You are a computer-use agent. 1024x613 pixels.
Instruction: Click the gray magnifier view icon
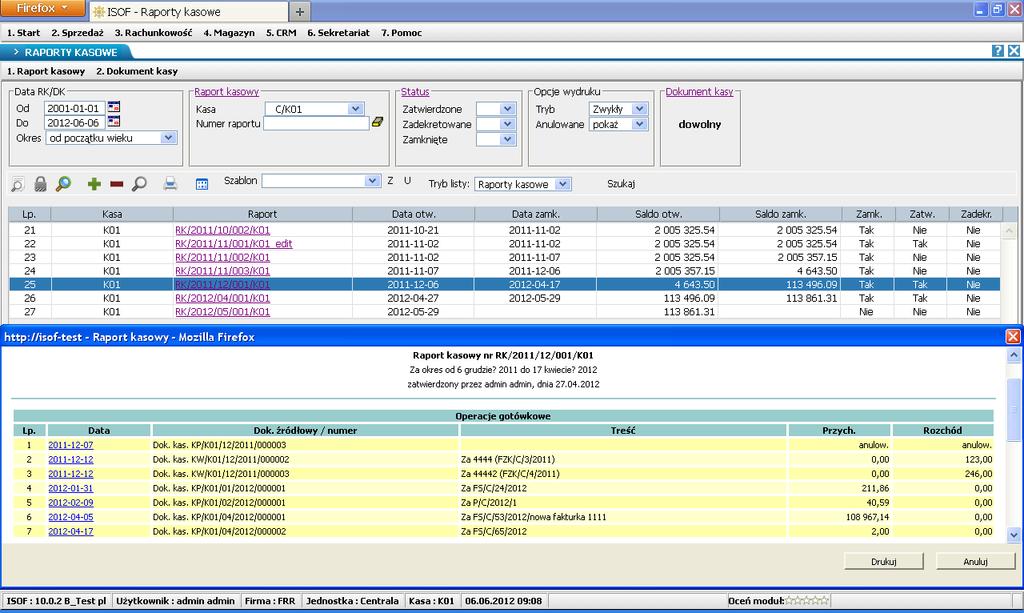[139, 184]
